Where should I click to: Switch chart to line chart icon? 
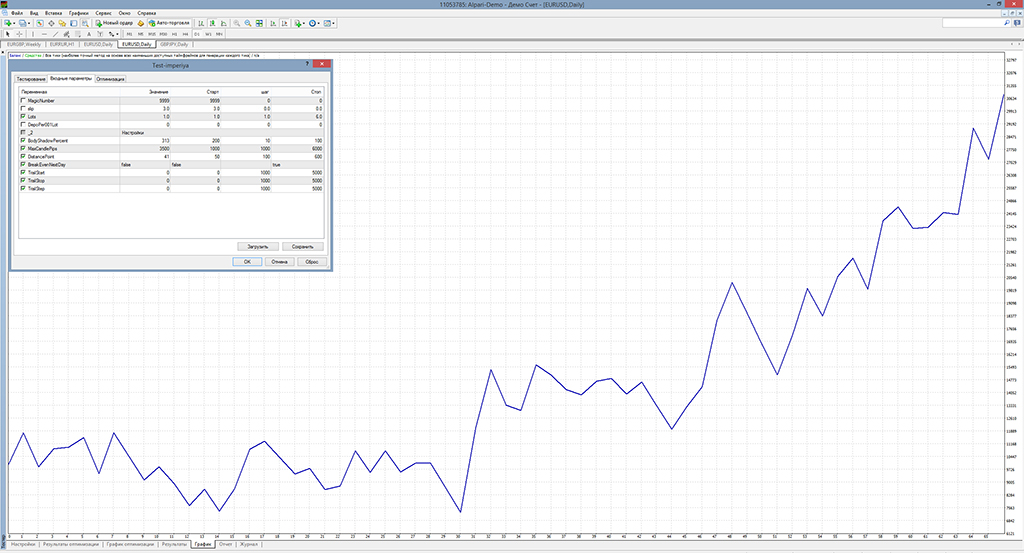223,23
